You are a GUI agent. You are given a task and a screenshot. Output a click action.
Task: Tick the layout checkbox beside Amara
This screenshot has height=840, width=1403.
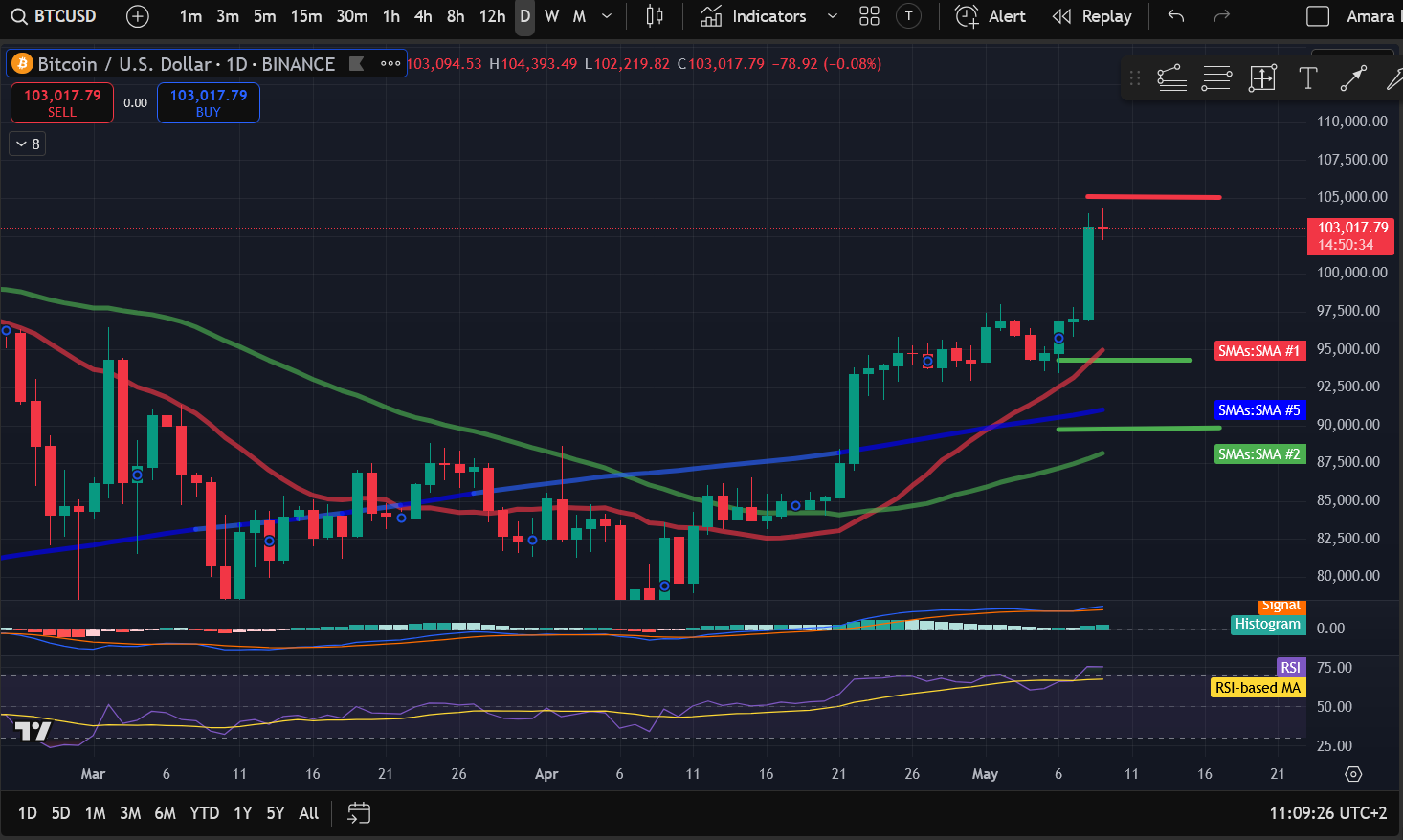point(1318,16)
